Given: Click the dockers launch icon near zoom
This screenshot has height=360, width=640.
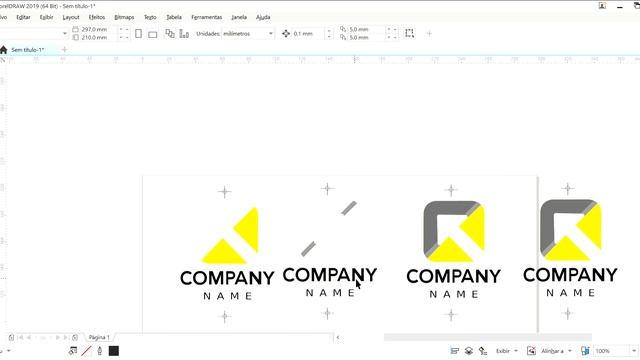Looking at the screenshot, I should (585, 351).
